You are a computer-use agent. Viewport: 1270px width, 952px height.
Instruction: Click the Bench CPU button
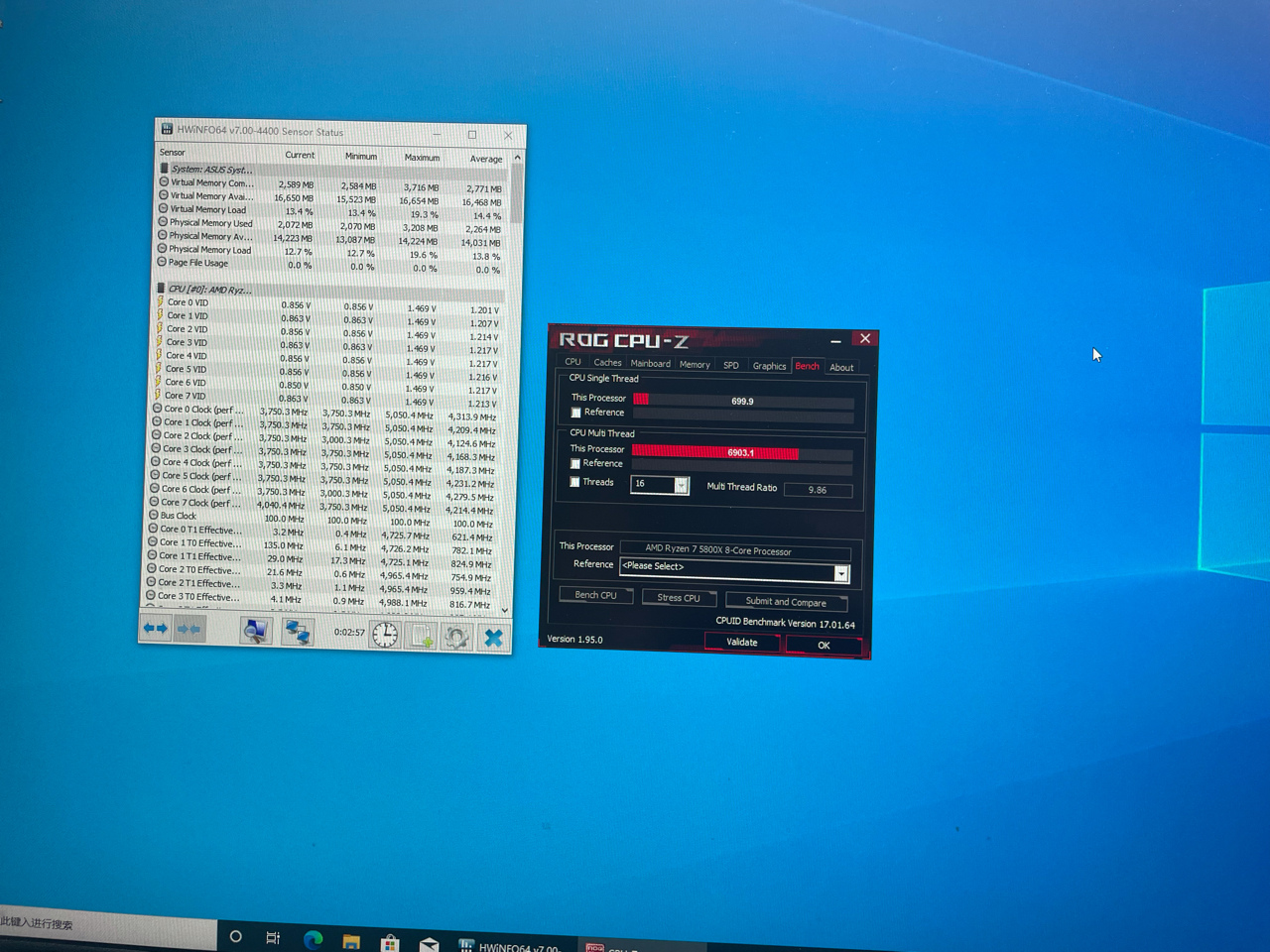595,595
